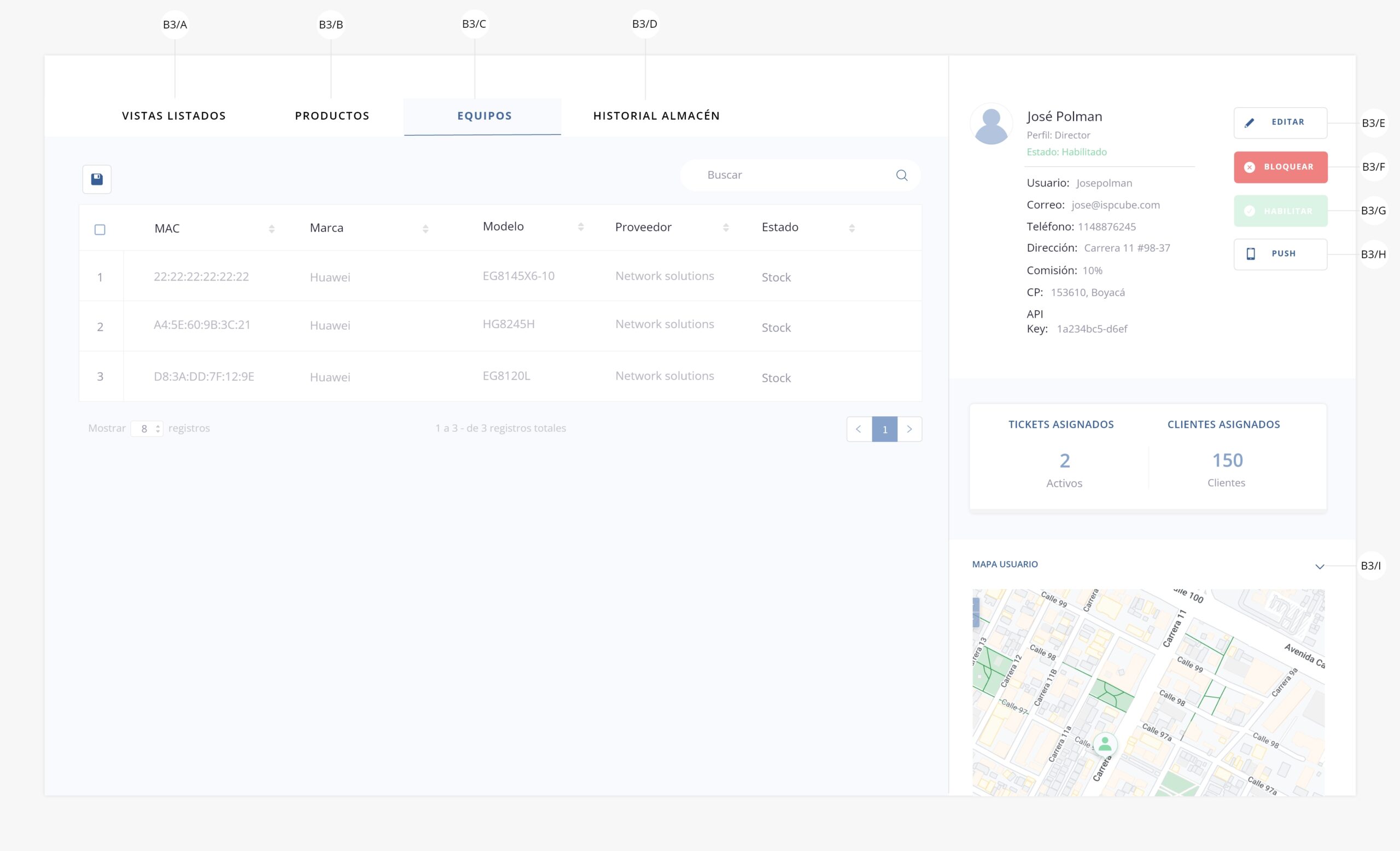
Task: Click the red Bloquear button
Action: pyautogui.click(x=1280, y=167)
